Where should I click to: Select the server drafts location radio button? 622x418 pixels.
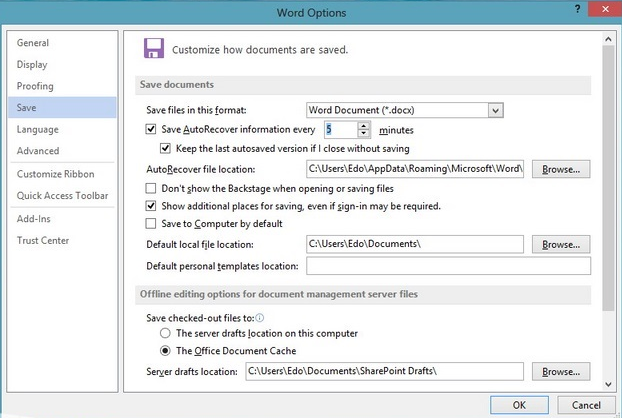click(x=166, y=333)
